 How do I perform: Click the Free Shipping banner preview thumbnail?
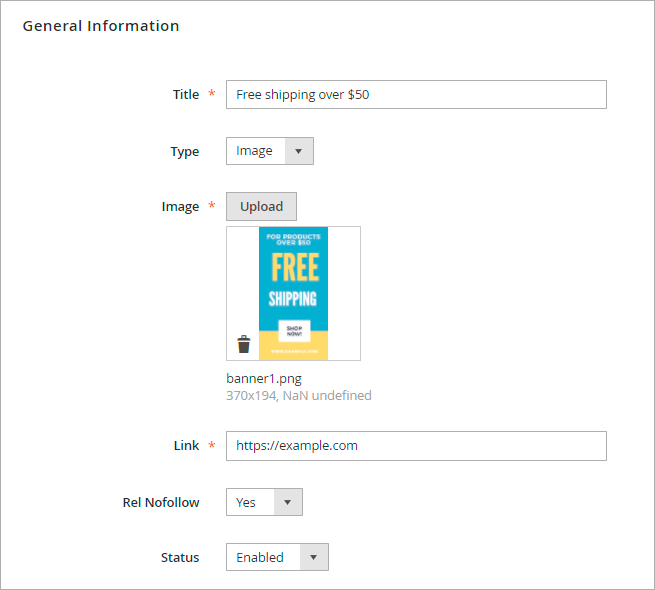tap(293, 270)
